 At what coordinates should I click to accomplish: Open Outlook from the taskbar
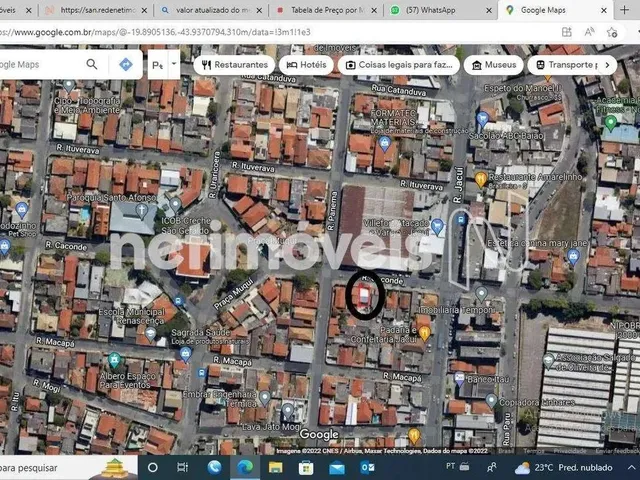coord(367,467)
